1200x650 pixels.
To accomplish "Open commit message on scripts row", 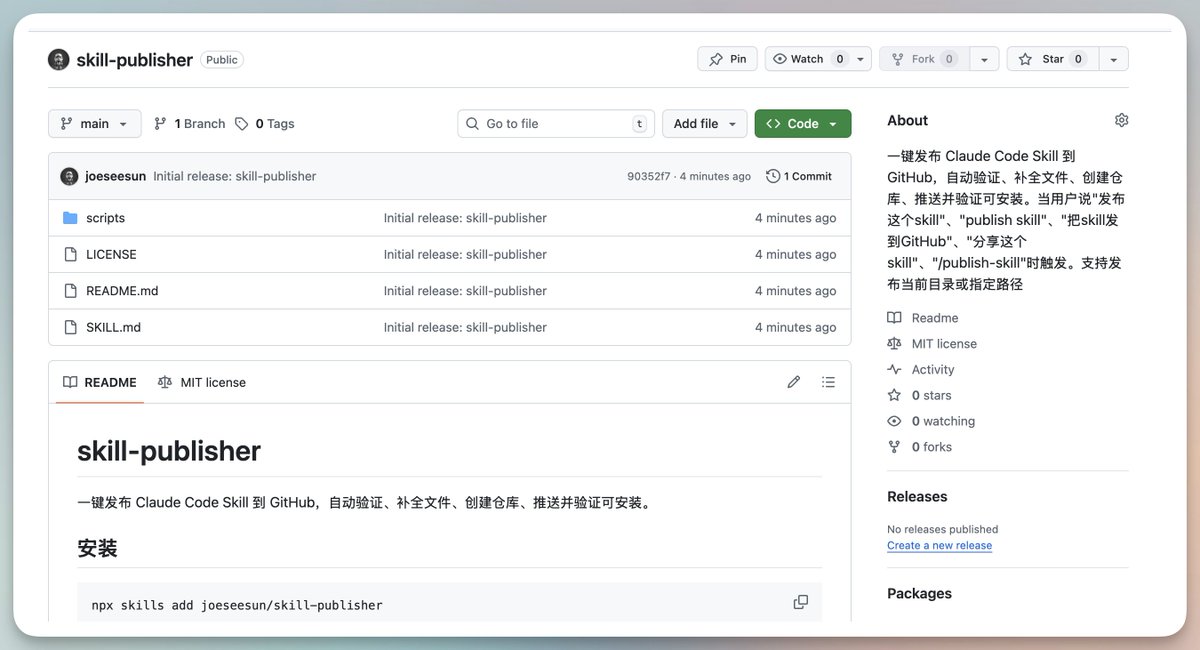I will (465, 218).
